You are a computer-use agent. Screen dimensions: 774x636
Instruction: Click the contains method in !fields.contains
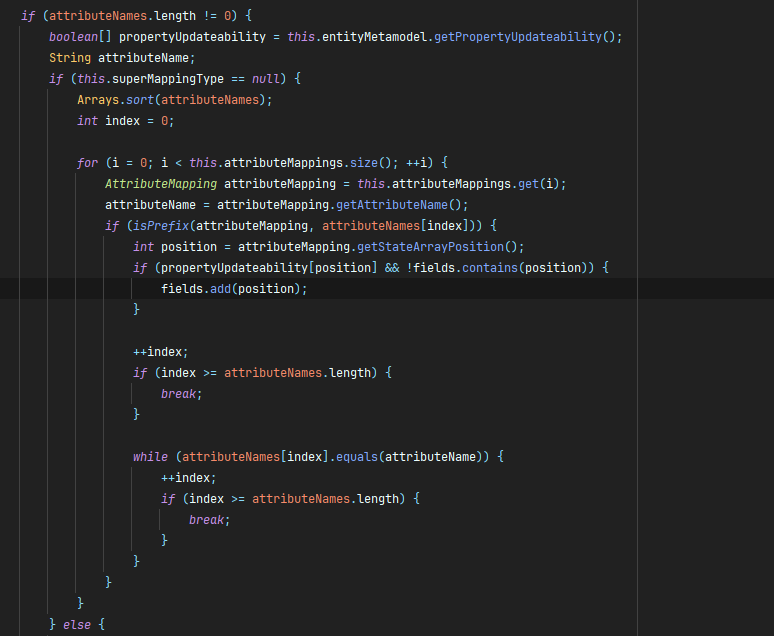490,268
